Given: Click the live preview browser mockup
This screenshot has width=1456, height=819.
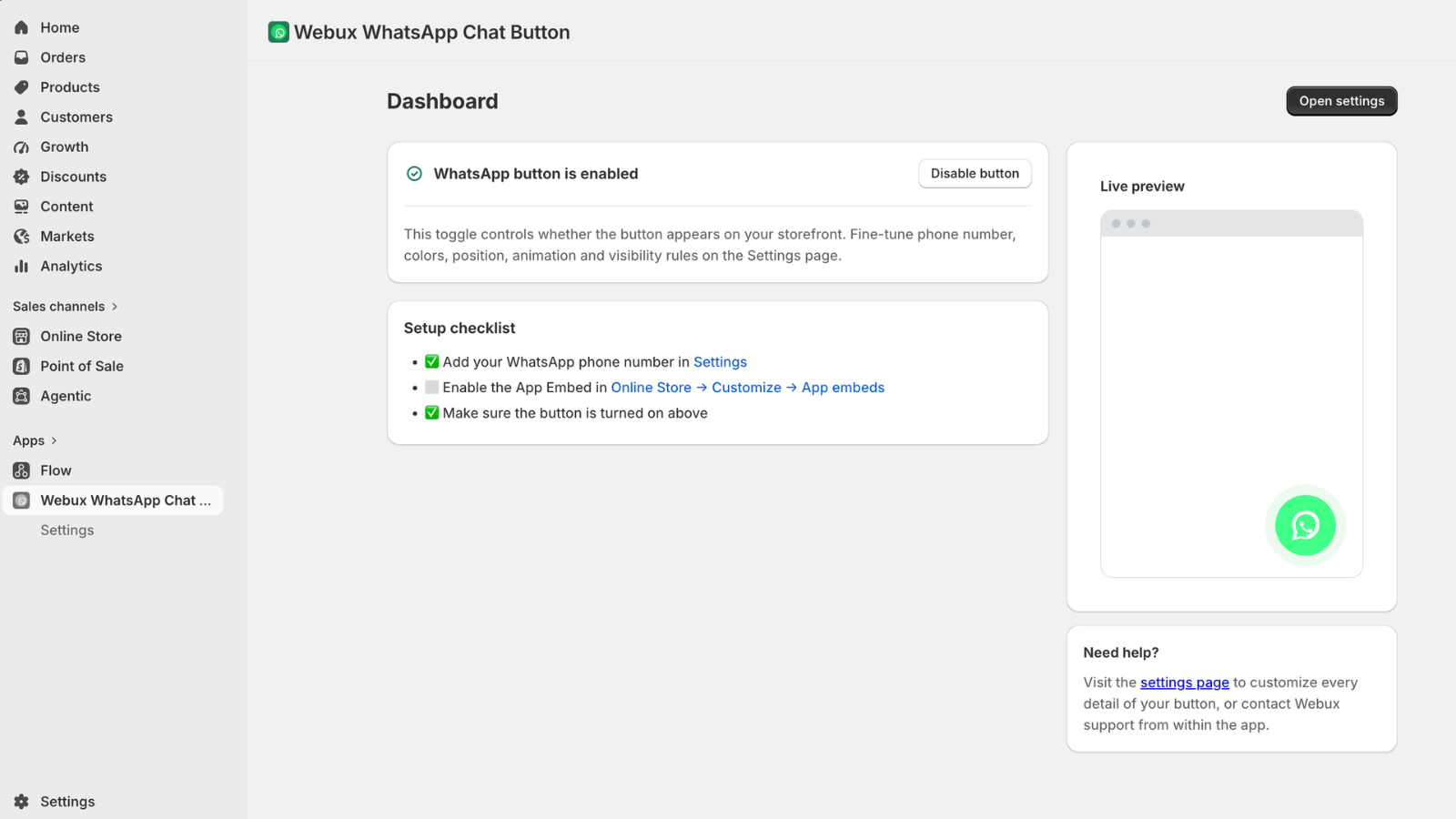Looking at the screenshot, I should 1231,394.
